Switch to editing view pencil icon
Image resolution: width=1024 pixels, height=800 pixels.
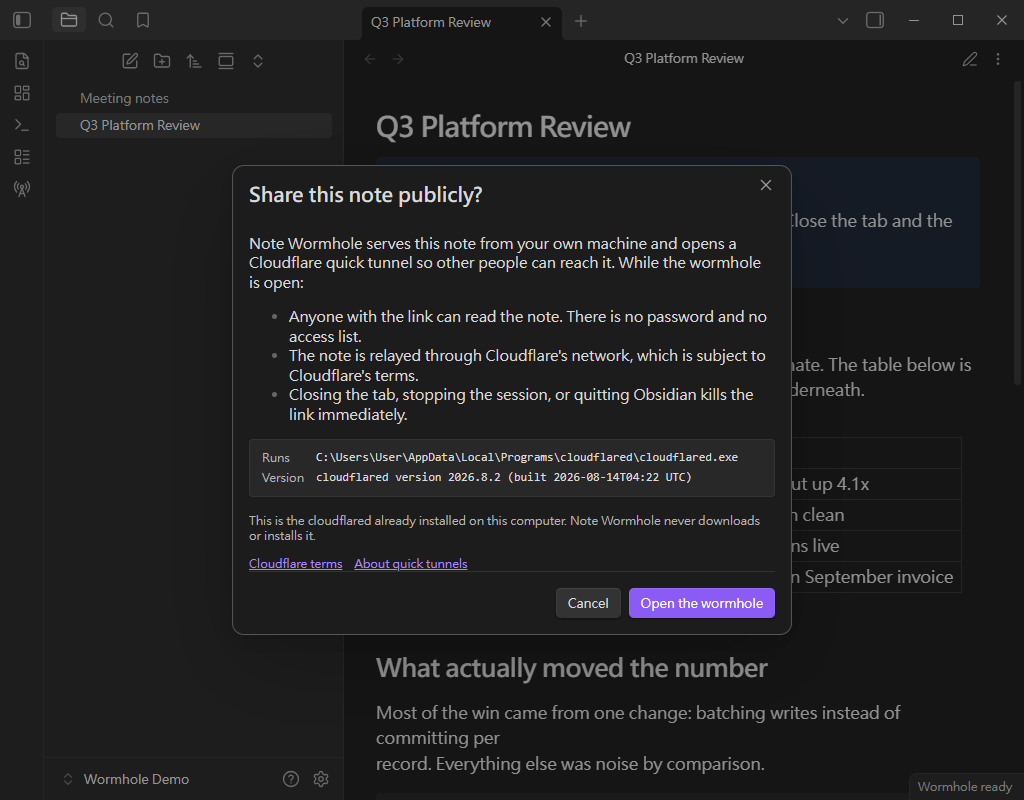[x=970, y=59]
